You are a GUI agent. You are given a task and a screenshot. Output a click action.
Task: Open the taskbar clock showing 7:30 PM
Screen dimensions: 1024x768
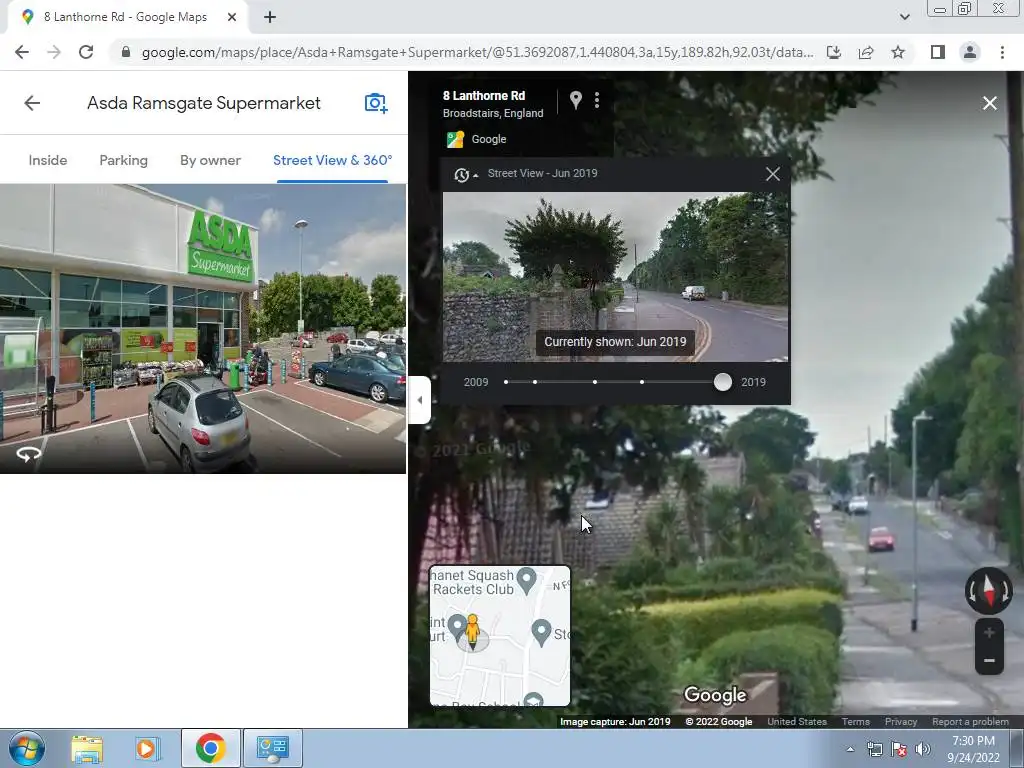[973, 749]
